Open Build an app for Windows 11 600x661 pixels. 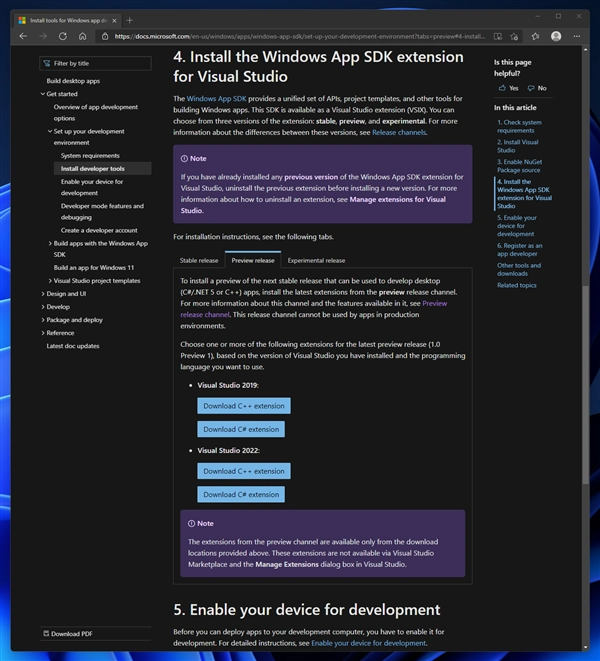94,268
